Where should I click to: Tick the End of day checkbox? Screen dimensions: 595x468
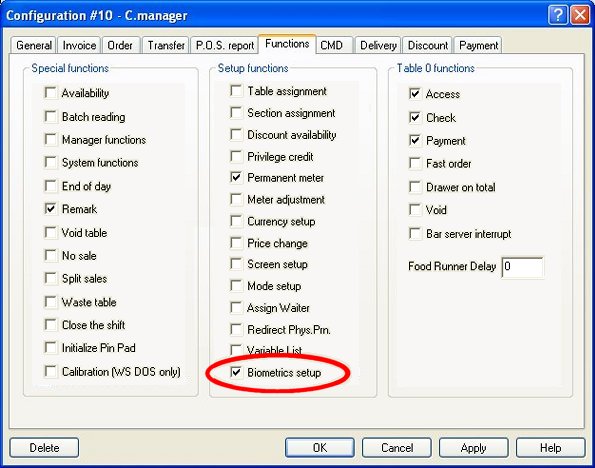[x=50, y=186]
